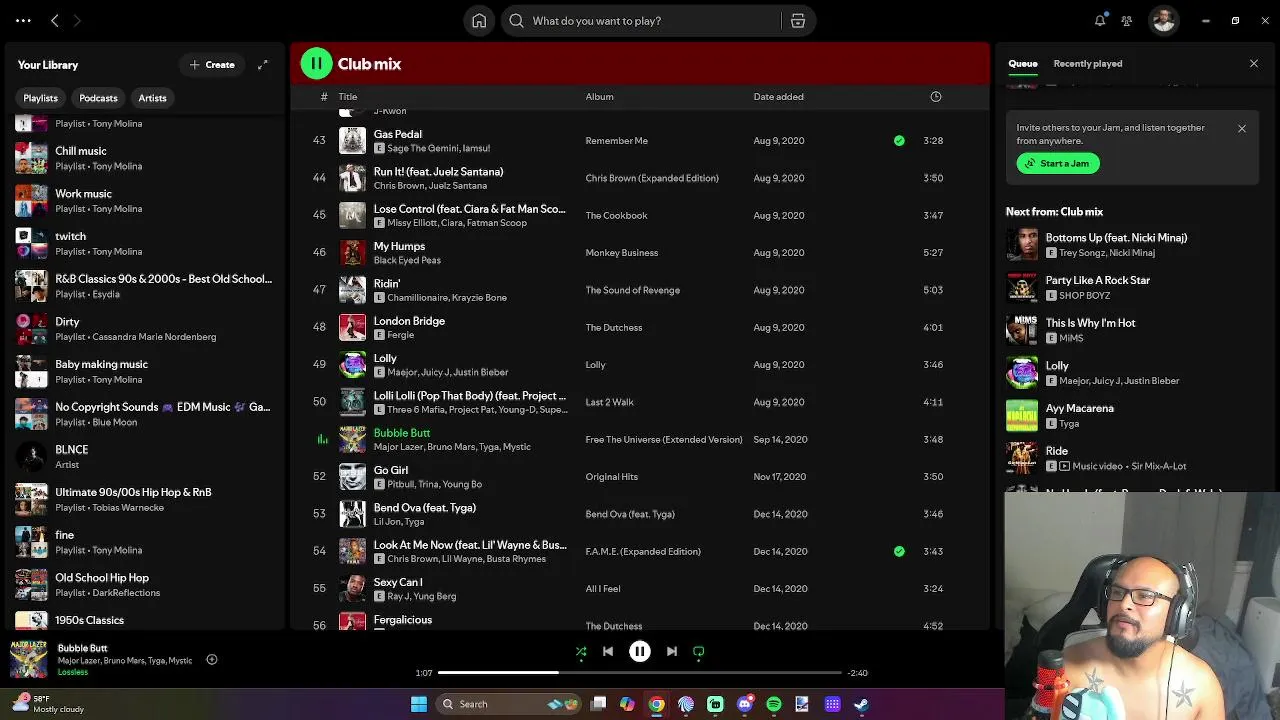Open now playing Bubble Butt cover art
The height and width of the screenshot is (720, 1280).
pyautogui.click(x=28, y=659)
